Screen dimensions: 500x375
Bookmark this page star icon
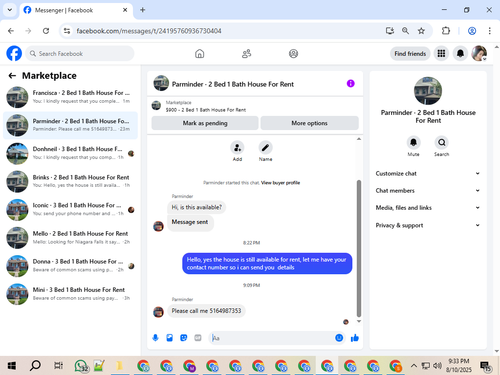(x=421, y=31)
